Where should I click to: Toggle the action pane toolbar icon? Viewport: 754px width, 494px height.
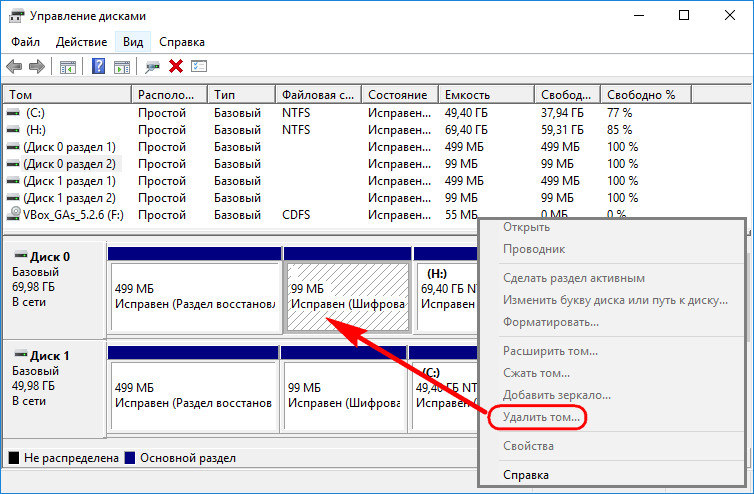pos(122,67)
